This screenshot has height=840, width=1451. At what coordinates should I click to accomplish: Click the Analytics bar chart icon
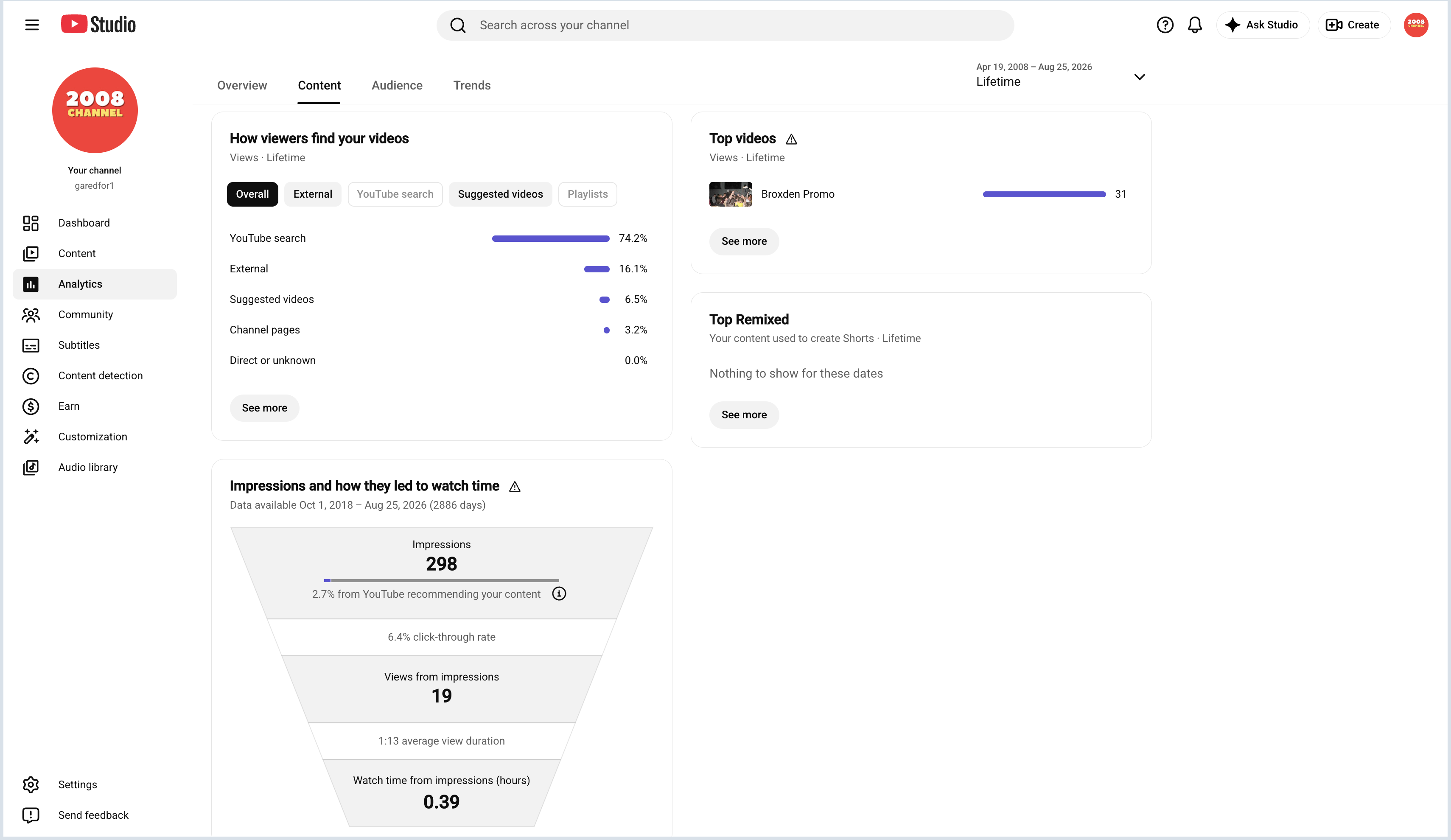[31, 284]
